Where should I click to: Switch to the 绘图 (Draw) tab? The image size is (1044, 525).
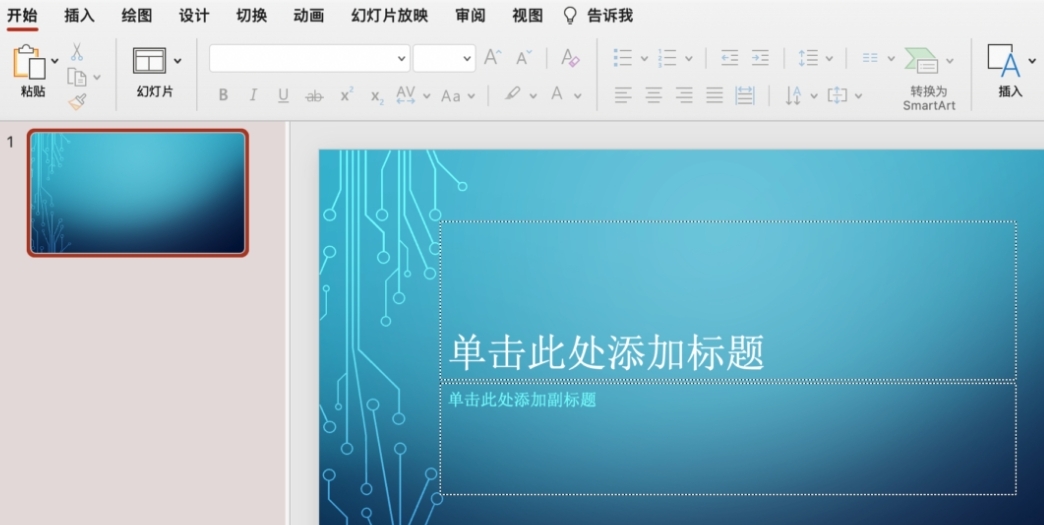[136, 15]
